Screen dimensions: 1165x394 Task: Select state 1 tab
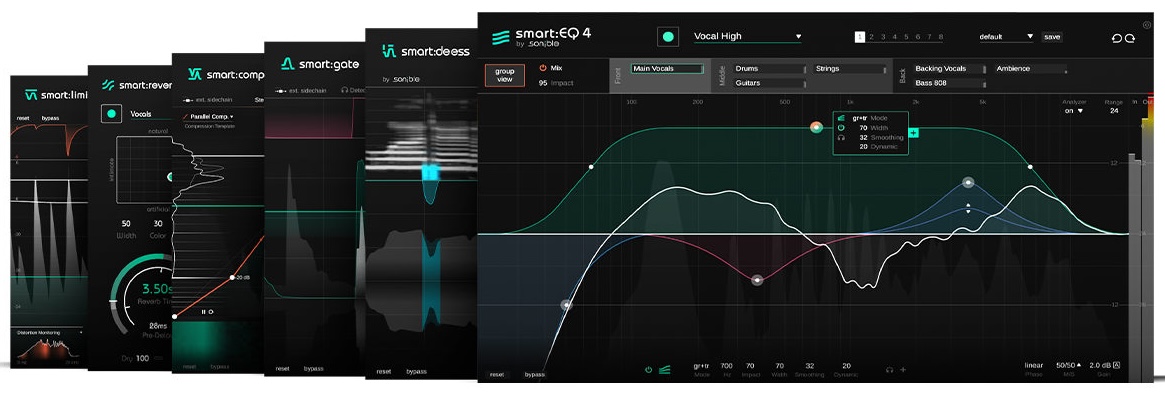tap(860, 36)
